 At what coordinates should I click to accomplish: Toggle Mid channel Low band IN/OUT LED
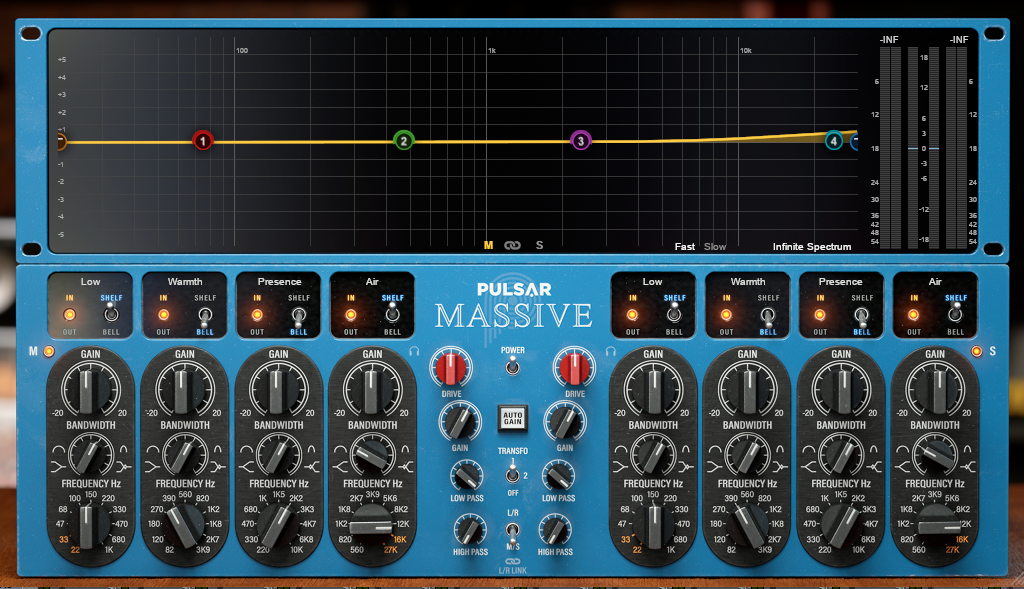coord(69,315)
